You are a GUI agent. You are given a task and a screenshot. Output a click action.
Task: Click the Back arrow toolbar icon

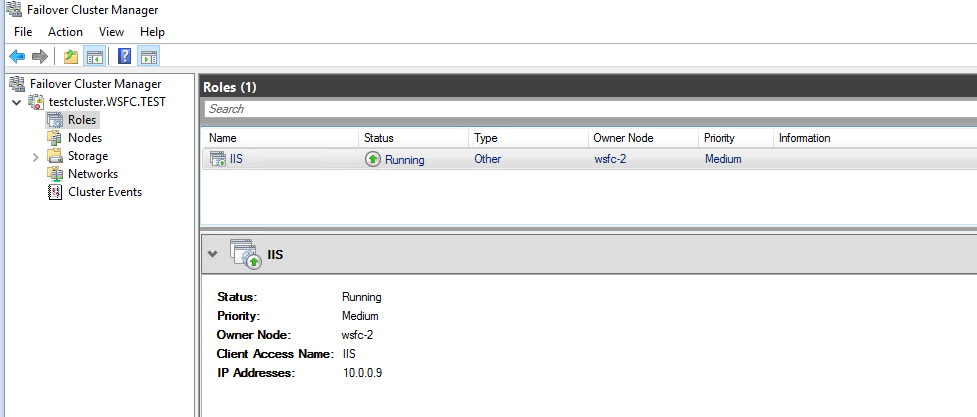pos(17,56)
